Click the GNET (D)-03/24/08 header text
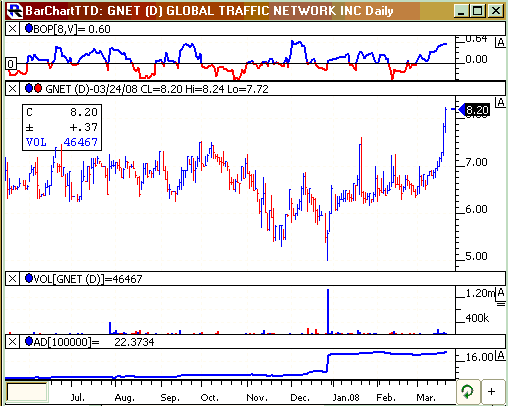 coord(157,89)
